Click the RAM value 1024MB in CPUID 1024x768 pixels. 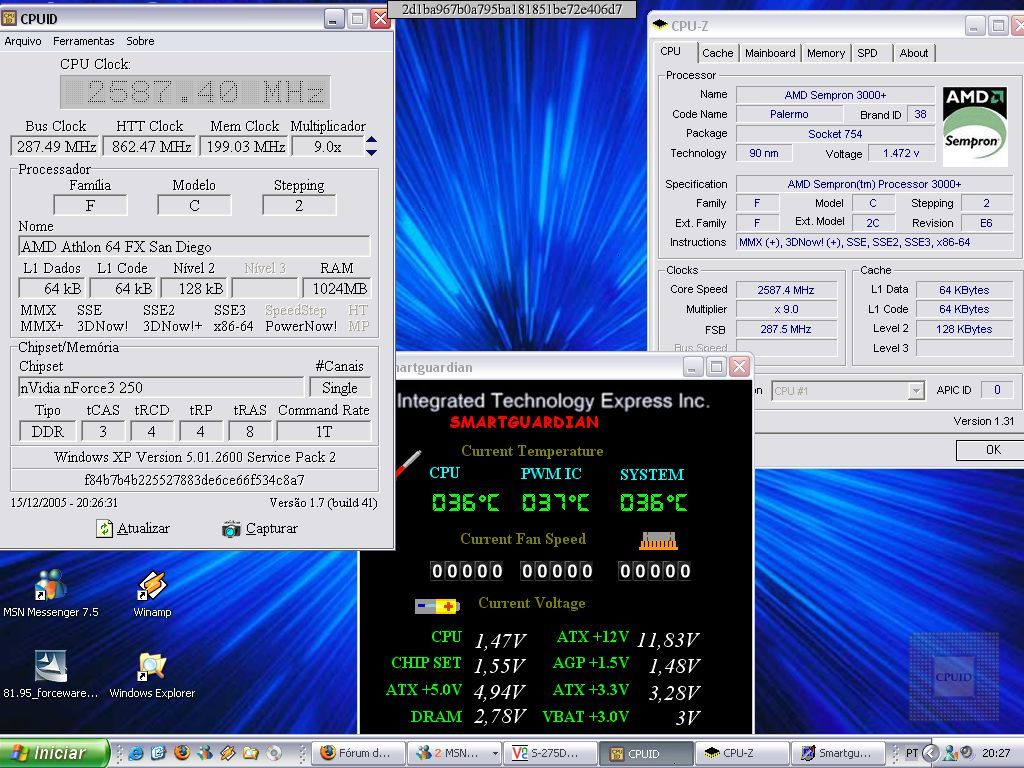point(337,288)
